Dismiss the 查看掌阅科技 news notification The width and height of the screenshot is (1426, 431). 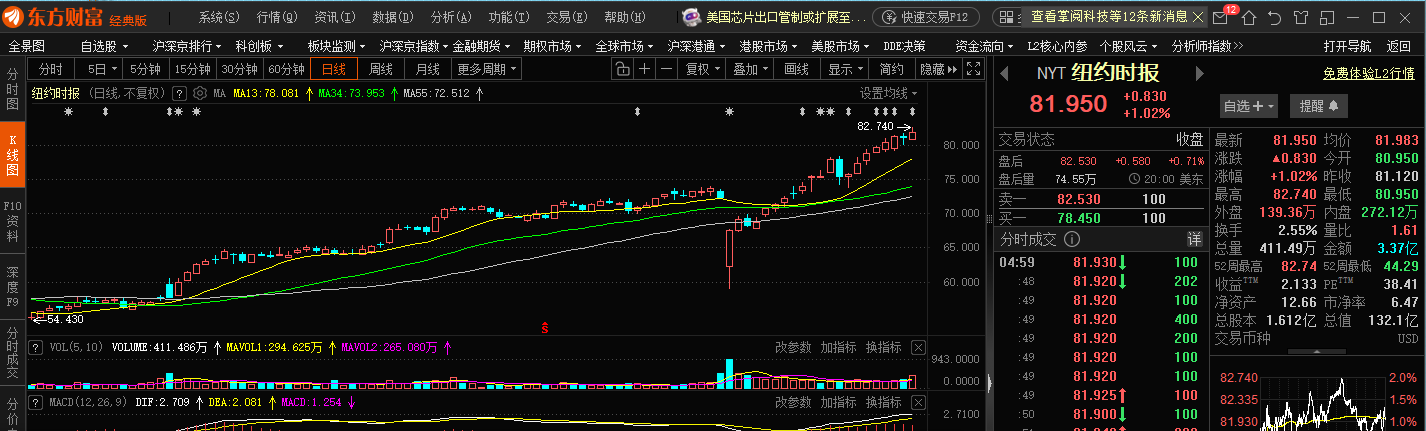coord(1200,16)
